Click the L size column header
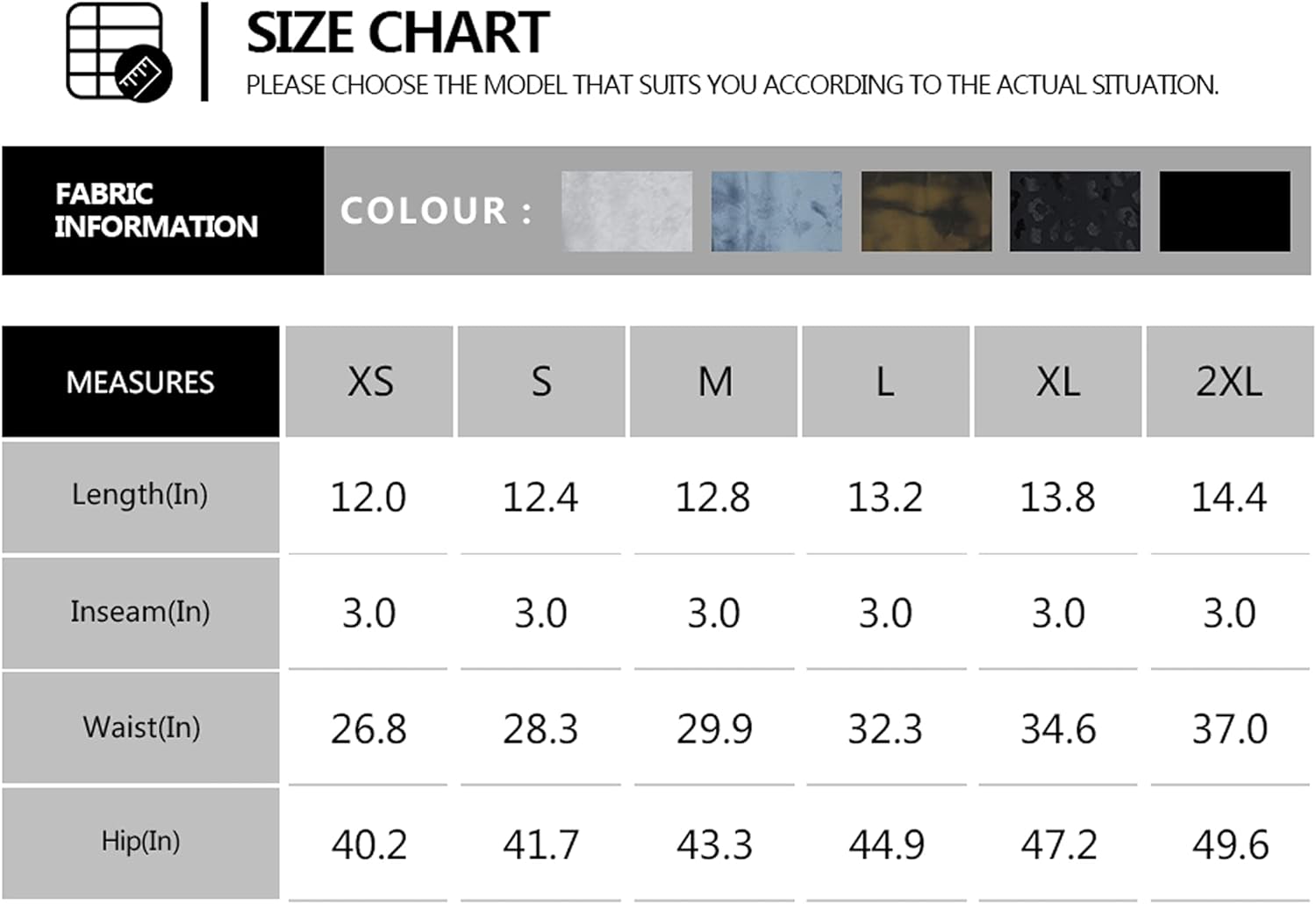 coord(885,382)
